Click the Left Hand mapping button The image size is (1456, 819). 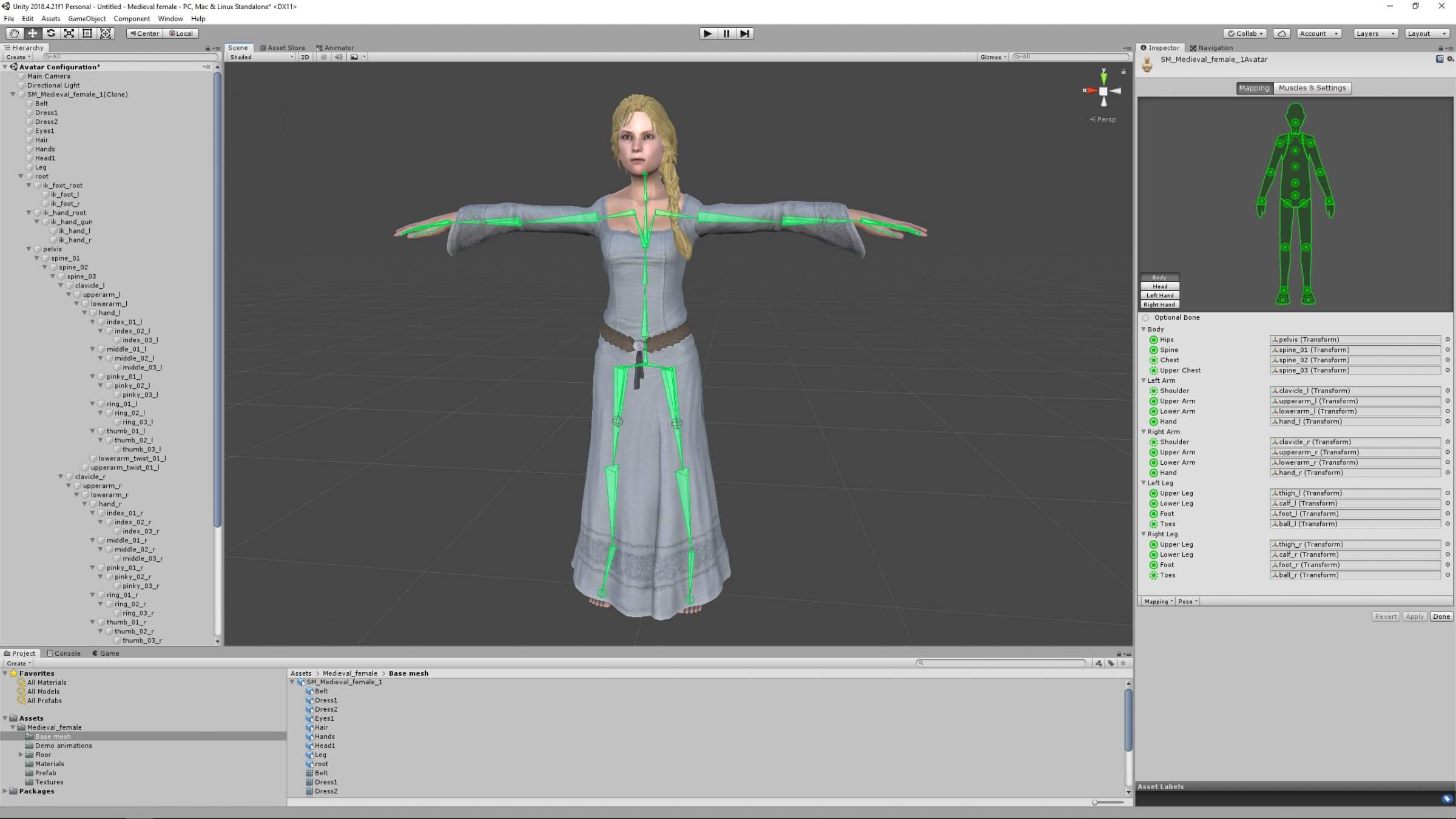[x=1159, y=295]
